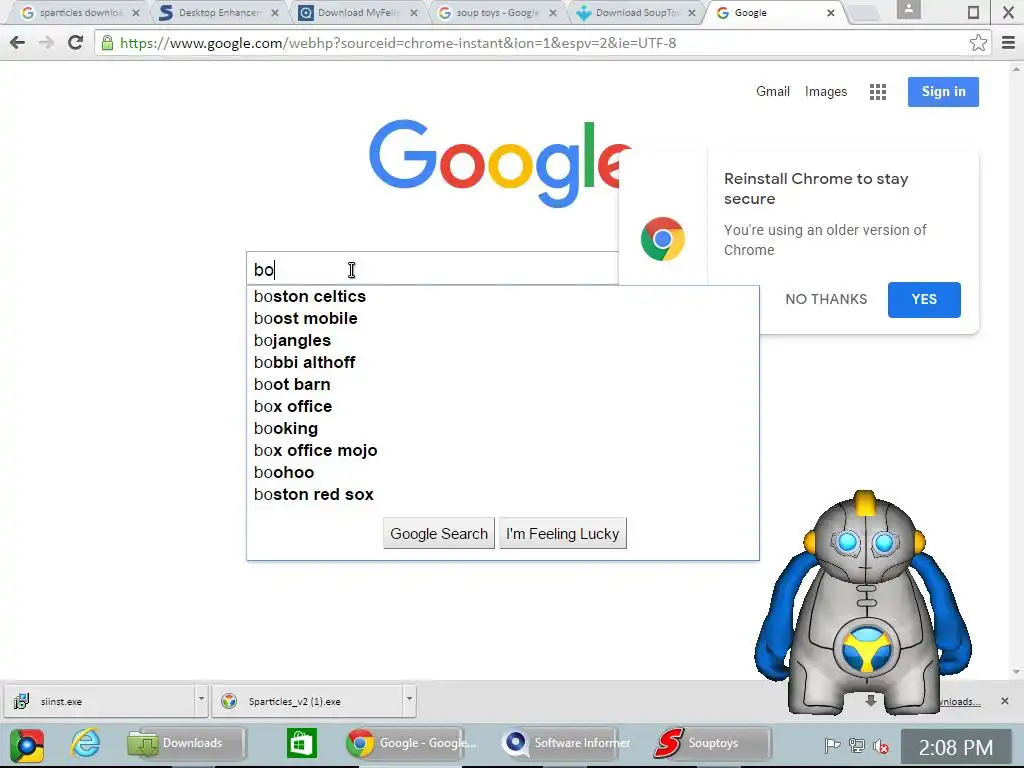Image resolution: width=1024 pixels, height=768 pixels.
Task: Click the Soup Toys robot character
Action: point(864,604)
